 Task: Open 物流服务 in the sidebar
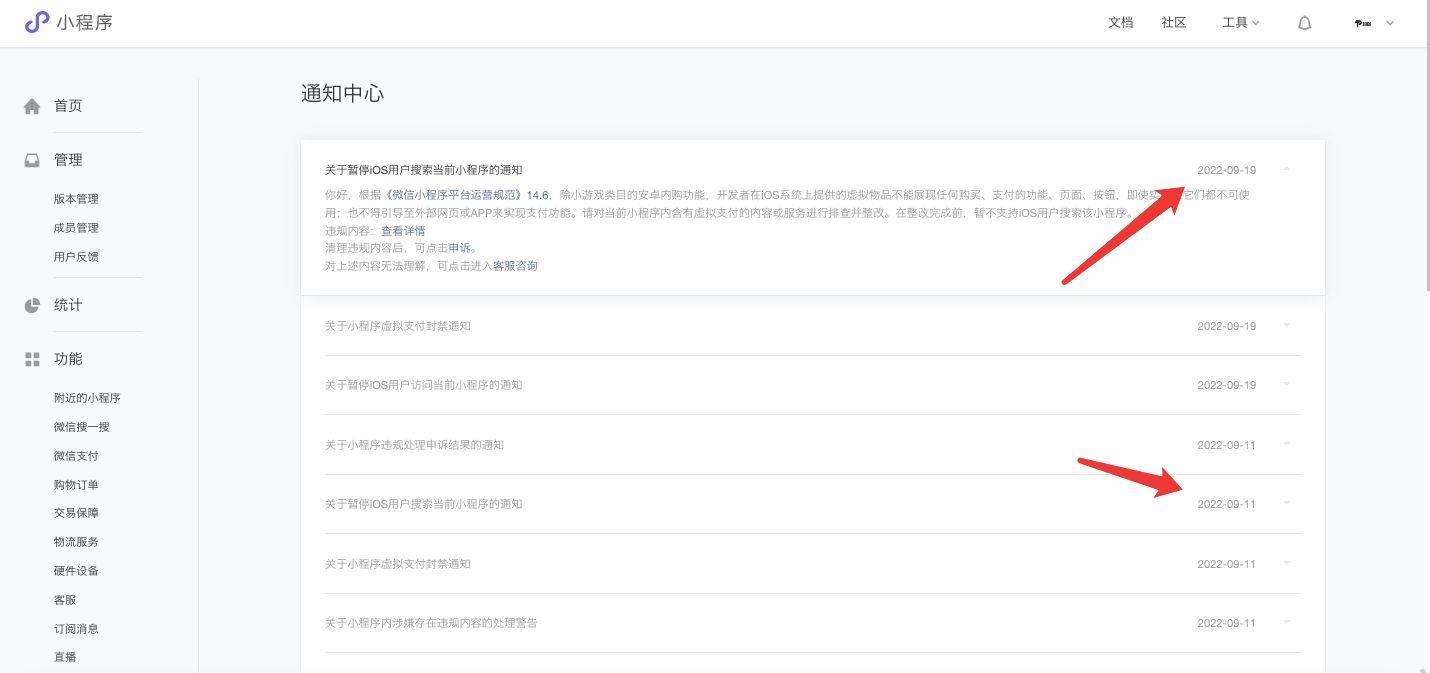(76, 542)
